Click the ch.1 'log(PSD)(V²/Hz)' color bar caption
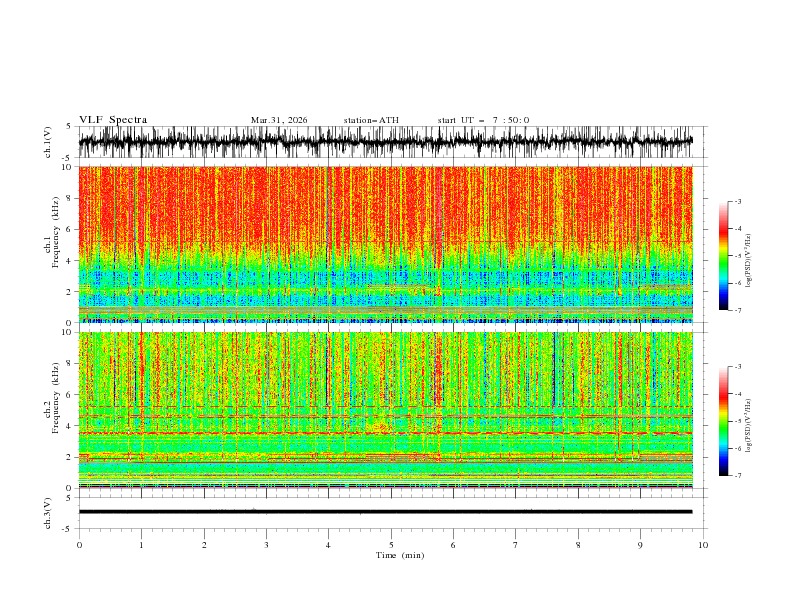Viewport: 792px width, 612px height. [x=749, y=260]
